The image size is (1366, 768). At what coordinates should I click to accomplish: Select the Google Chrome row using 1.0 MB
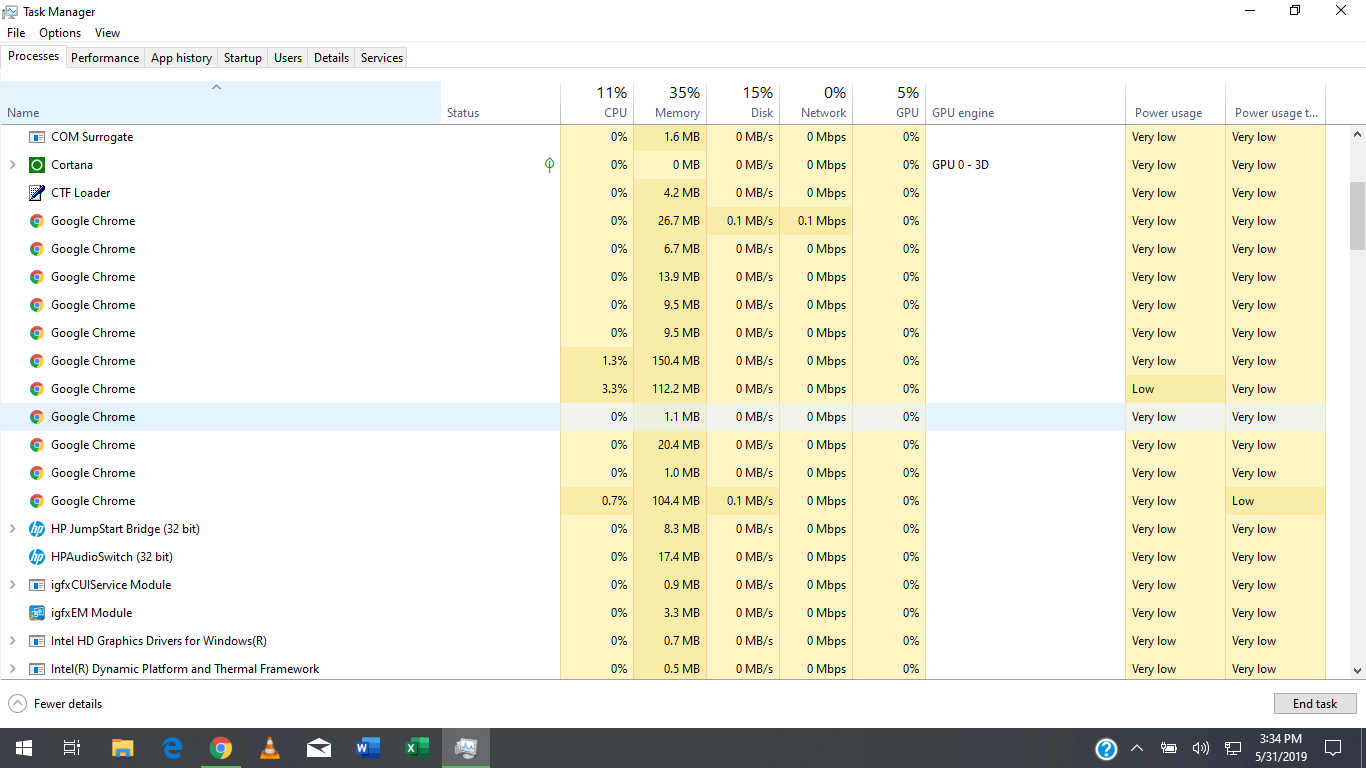pos(663,473)
